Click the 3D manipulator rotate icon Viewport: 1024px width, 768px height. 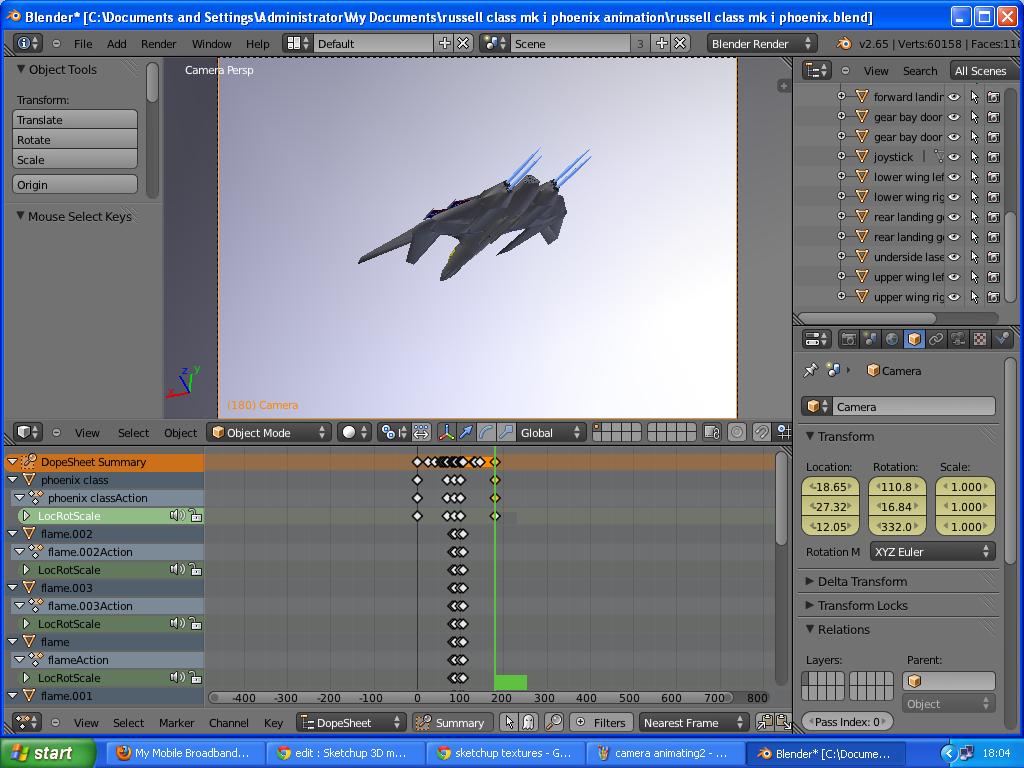coord(488,432)
